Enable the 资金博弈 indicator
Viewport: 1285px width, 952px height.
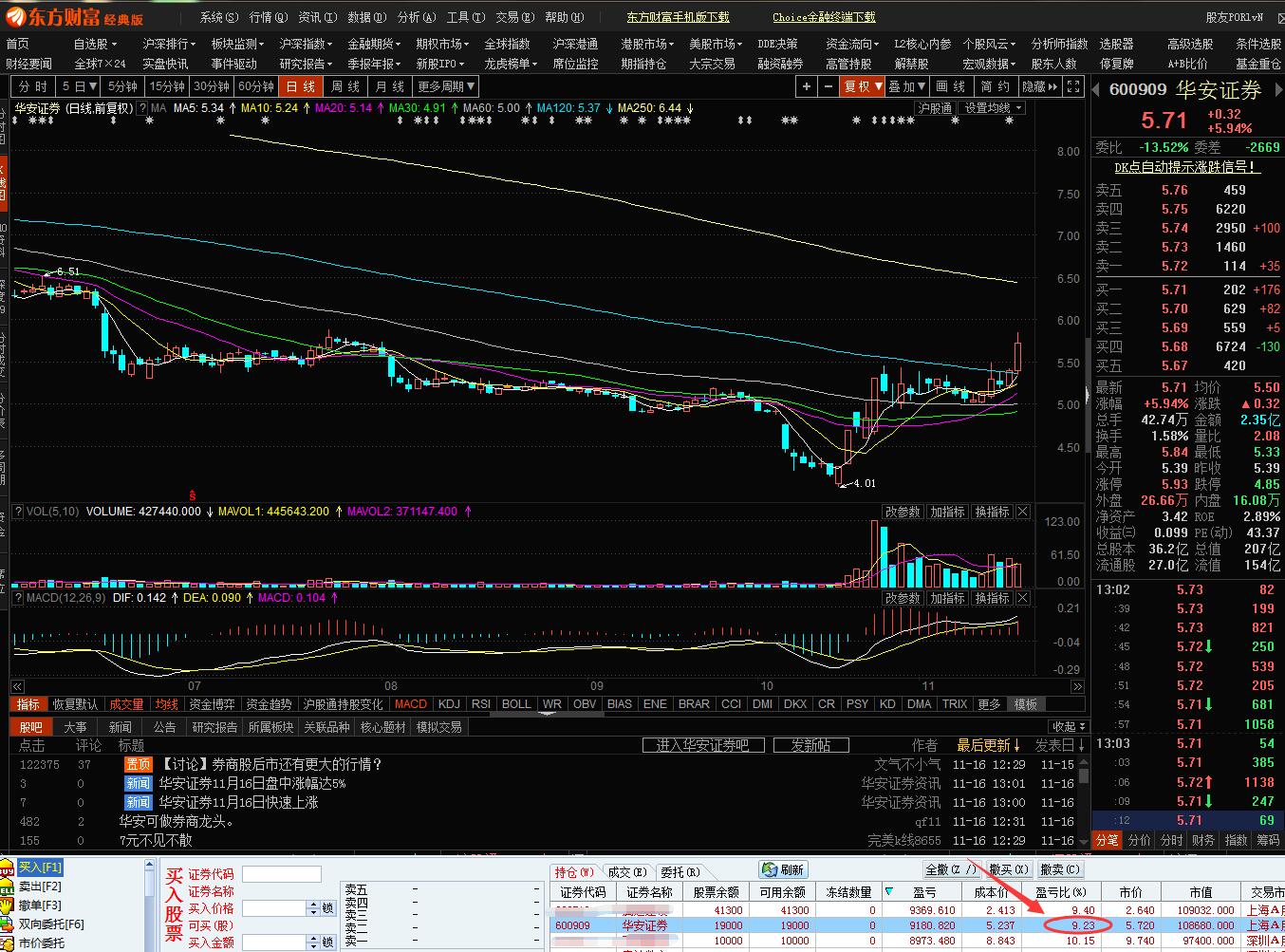tap(212, 704)
